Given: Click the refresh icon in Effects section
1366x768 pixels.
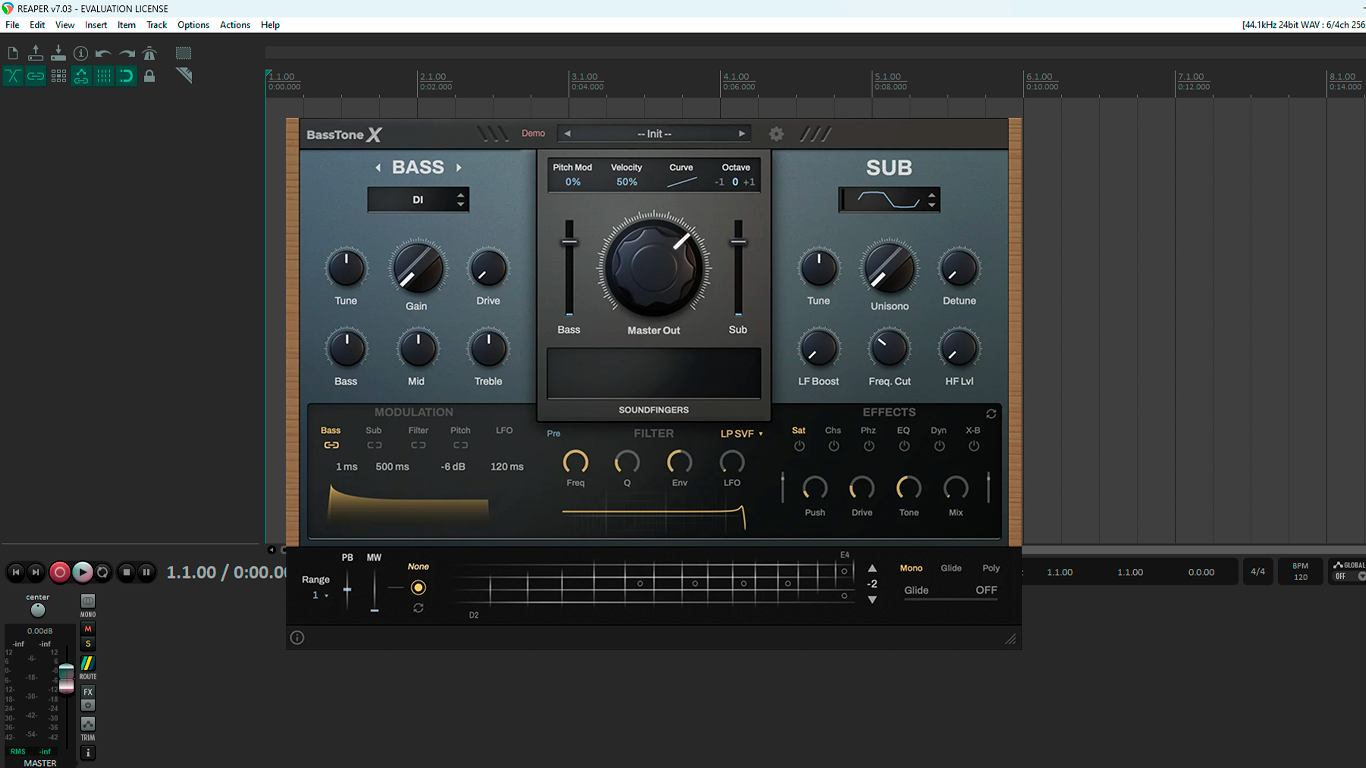Looking at the screenshot, I should coord(991,413).
